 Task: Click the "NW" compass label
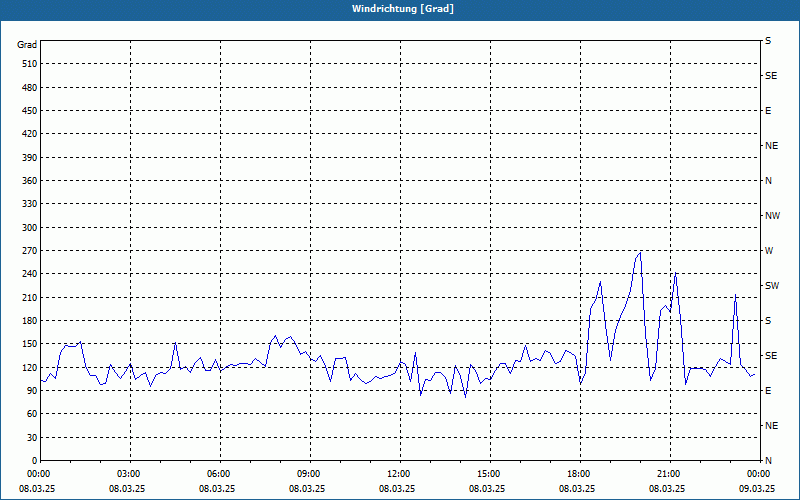(772, 216)
